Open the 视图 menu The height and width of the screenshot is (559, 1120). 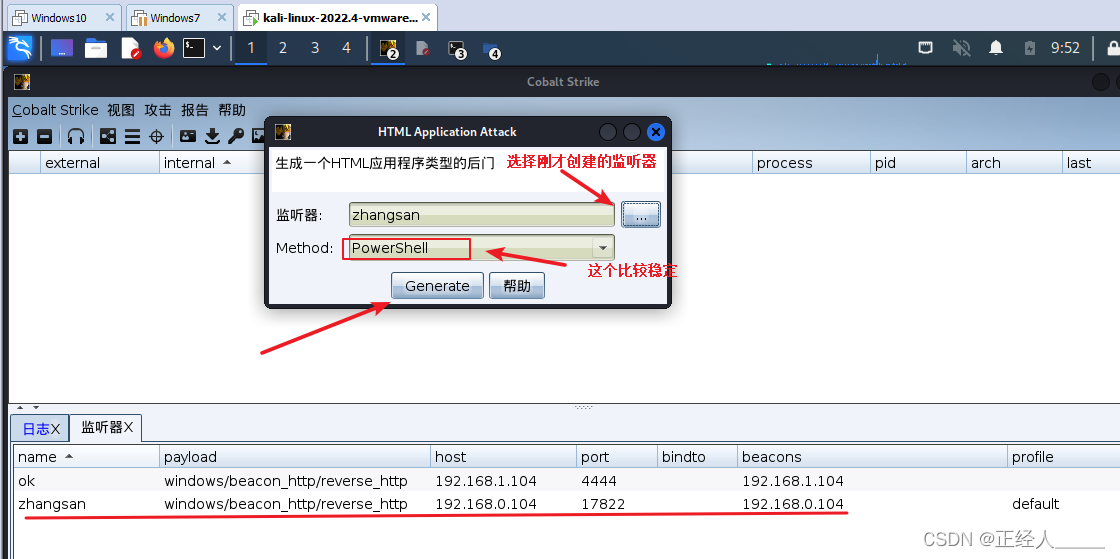coord(121,110)
